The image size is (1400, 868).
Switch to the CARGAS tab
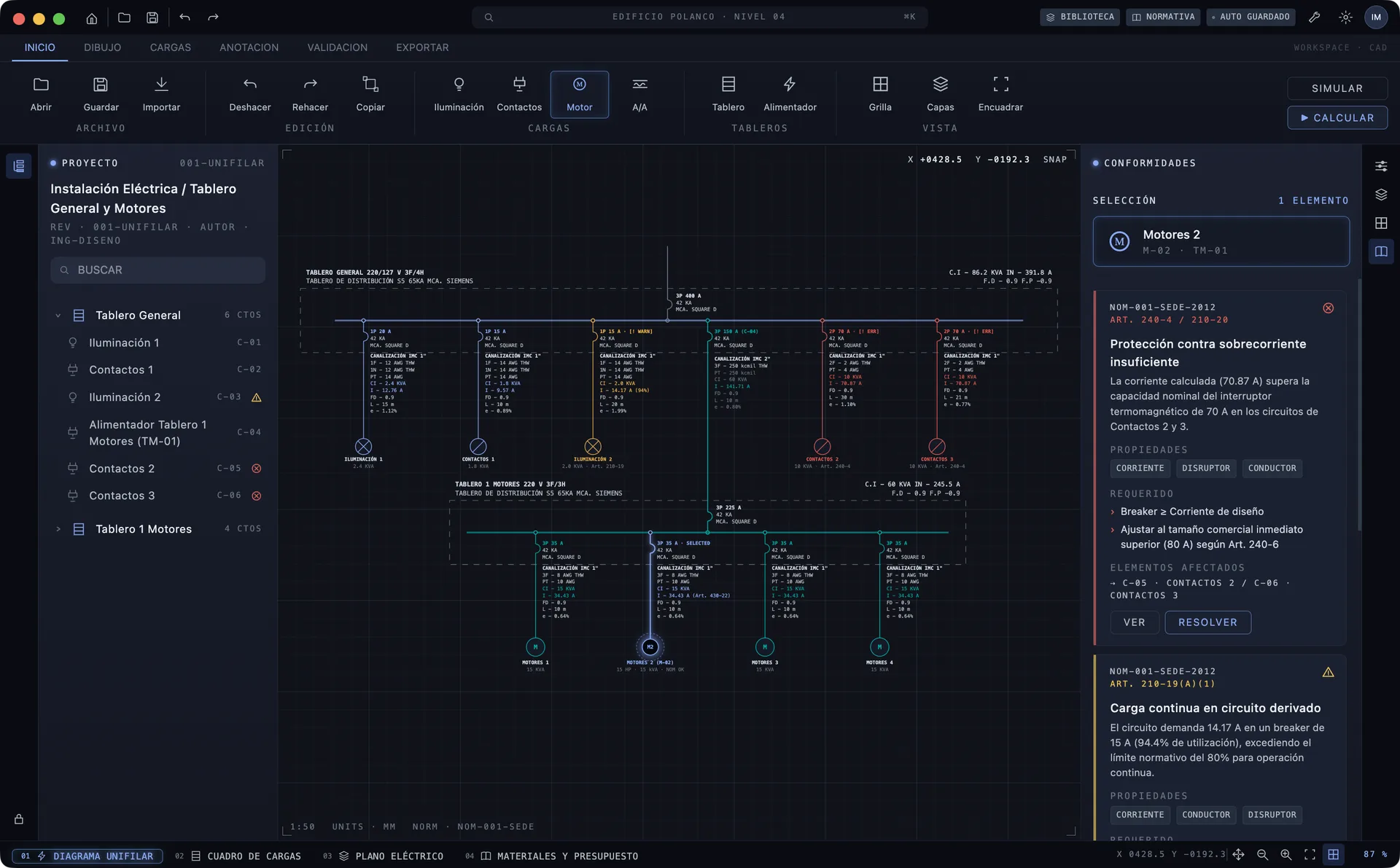(x=171, y=47)
